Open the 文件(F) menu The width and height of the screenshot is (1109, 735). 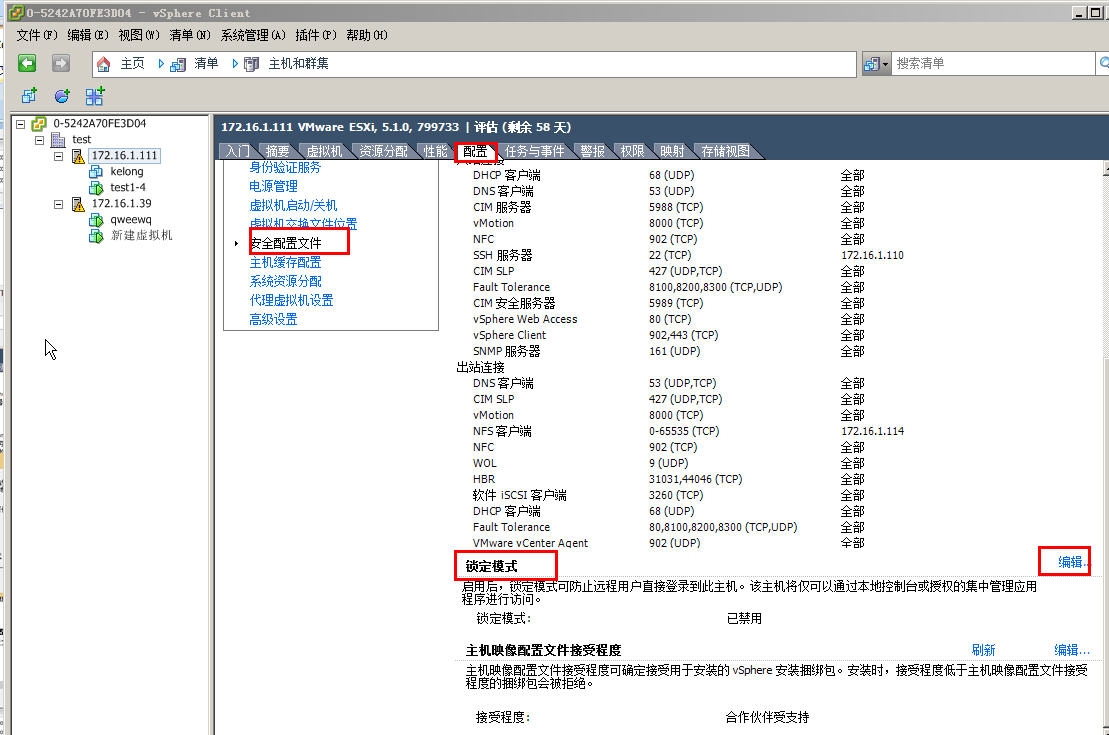[37, 35]
